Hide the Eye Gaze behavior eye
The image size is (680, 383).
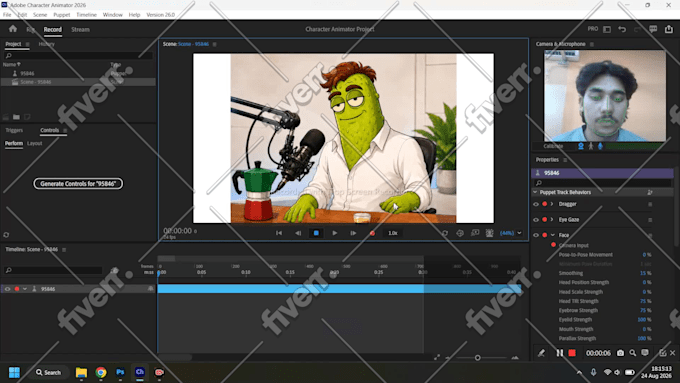coord(536,220)
